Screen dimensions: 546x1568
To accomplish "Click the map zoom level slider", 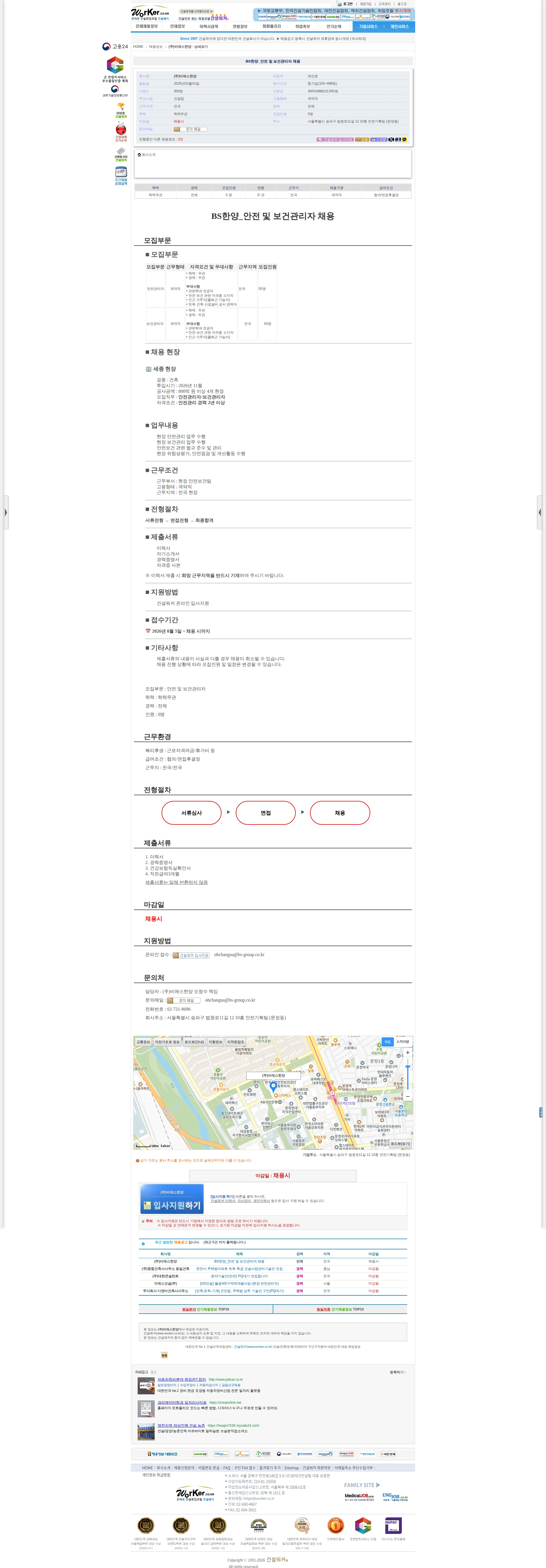I will 408,1075.
